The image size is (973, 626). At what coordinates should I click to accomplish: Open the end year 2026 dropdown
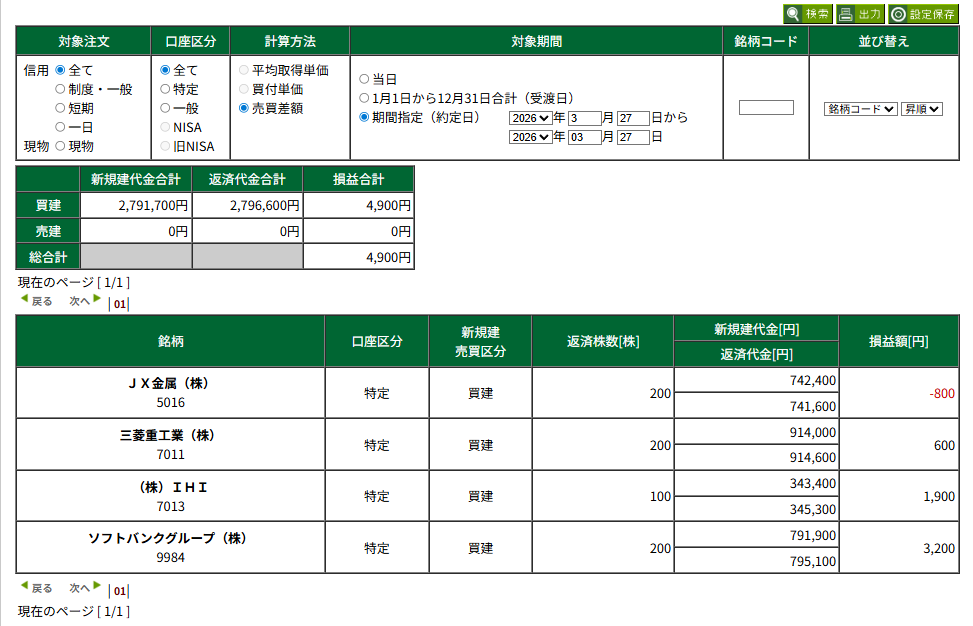[x=530, y=138]
